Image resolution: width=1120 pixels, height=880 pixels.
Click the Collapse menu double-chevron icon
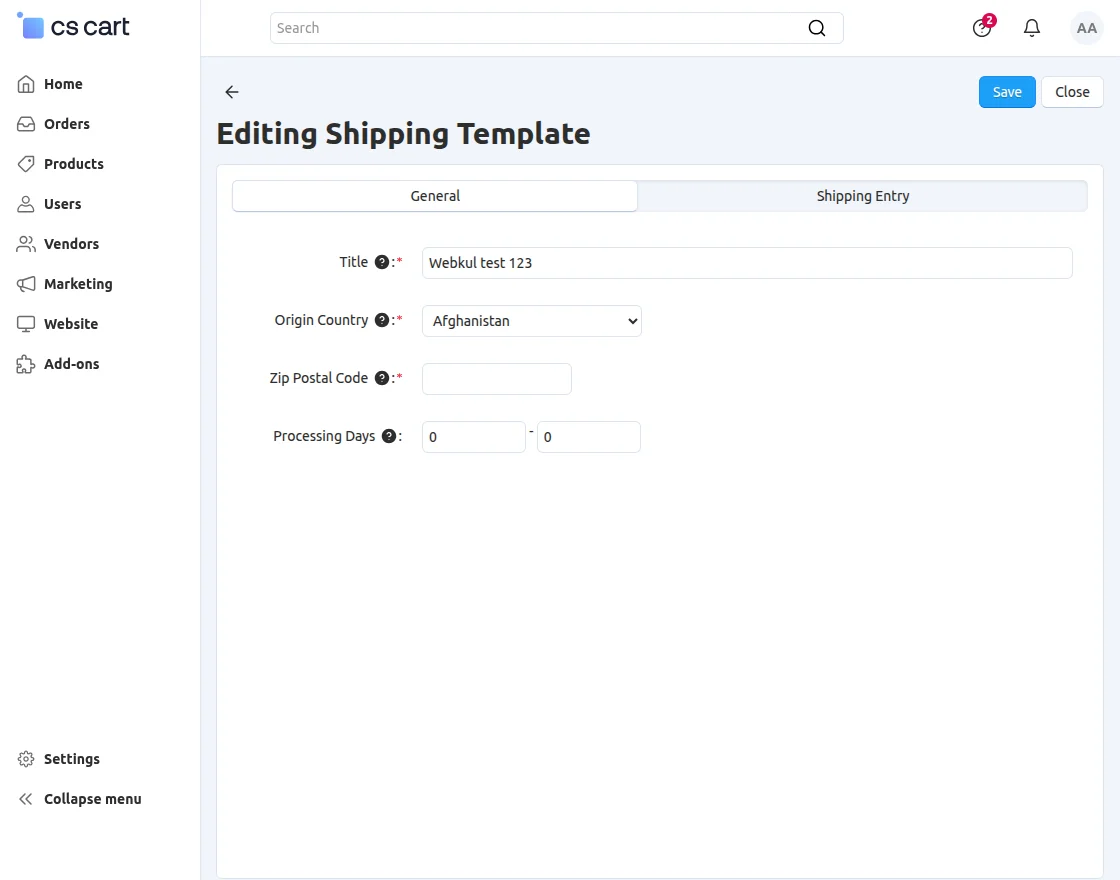[26, 799]
